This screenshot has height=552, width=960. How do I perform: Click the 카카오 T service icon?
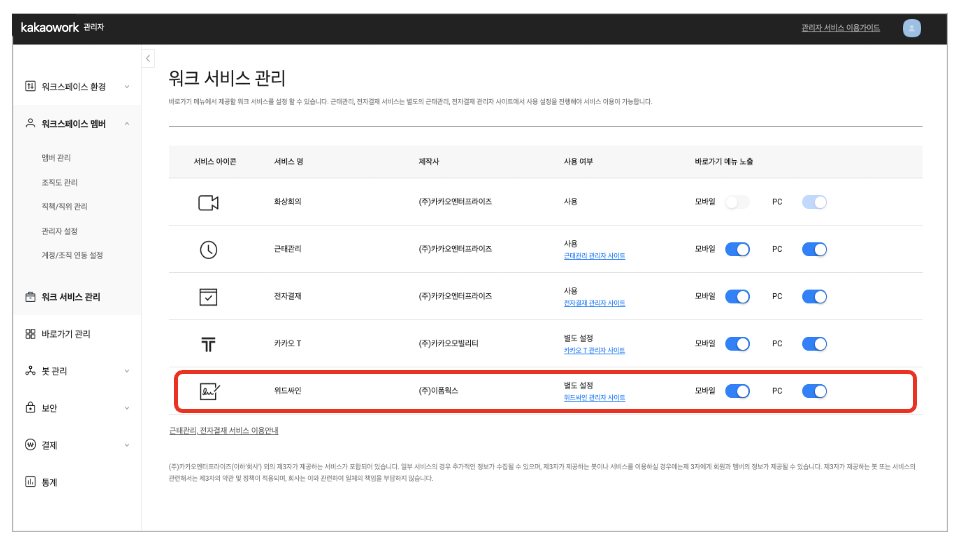tap(208, 345)
